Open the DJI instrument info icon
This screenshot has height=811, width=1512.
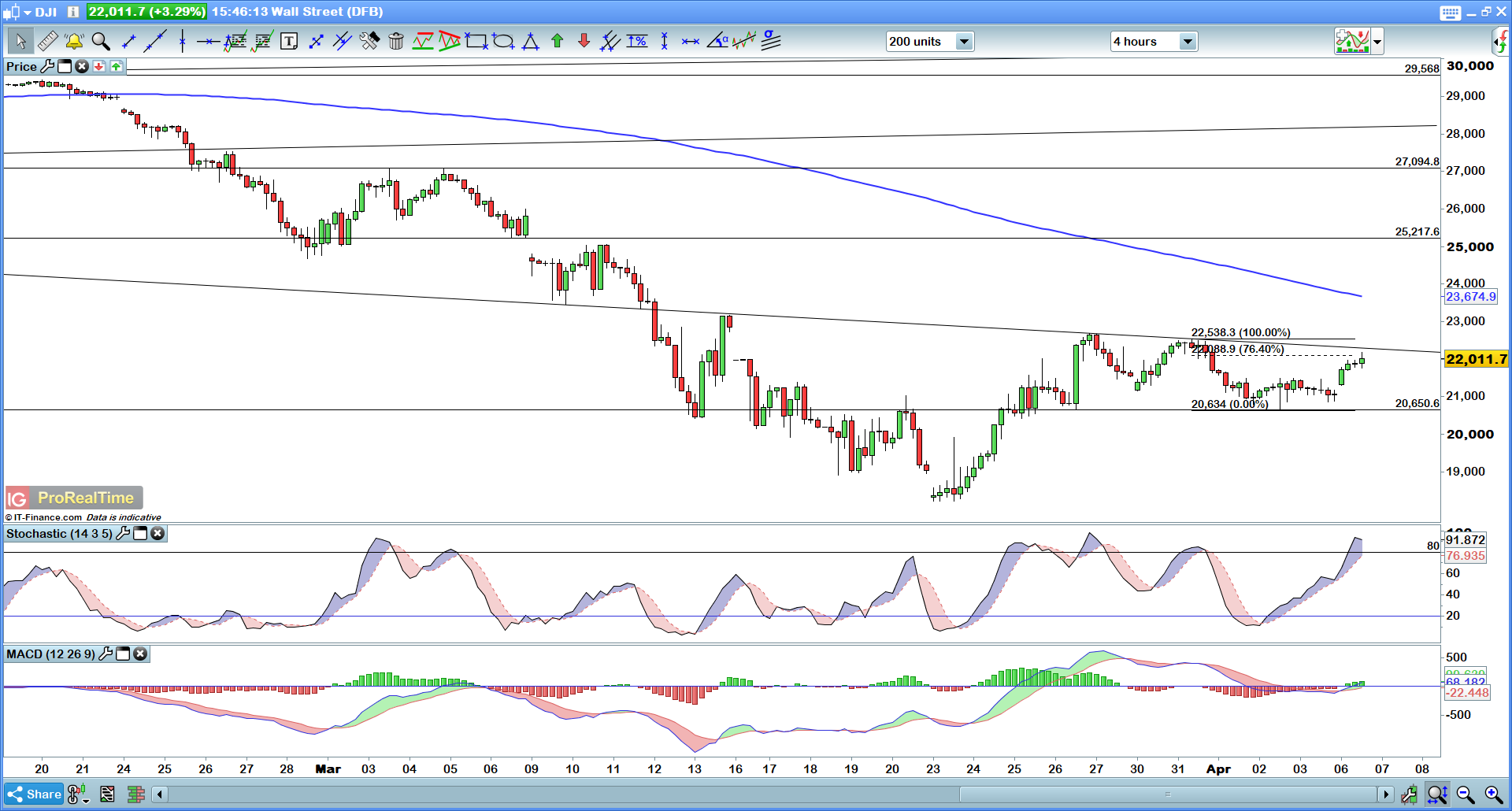point(72,12)
